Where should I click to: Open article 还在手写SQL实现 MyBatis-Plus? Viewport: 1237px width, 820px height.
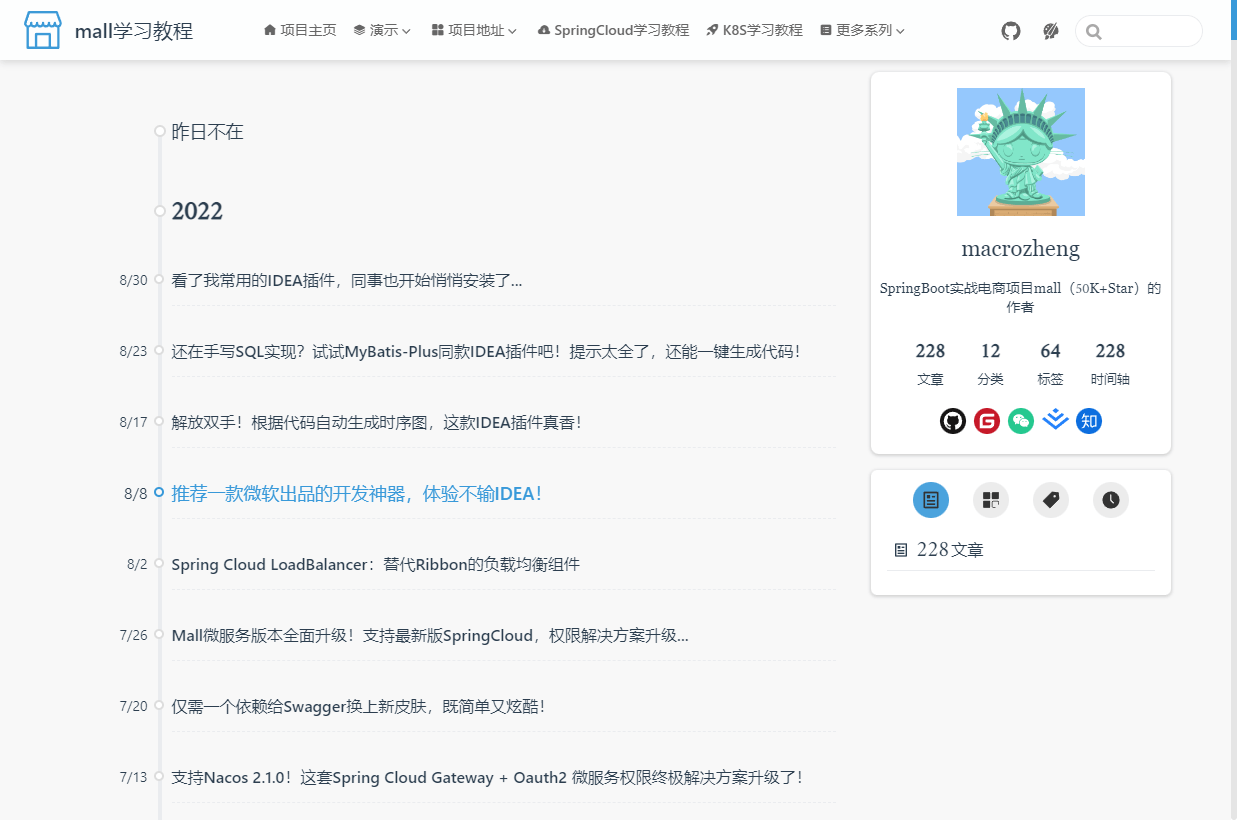[486, 351]
